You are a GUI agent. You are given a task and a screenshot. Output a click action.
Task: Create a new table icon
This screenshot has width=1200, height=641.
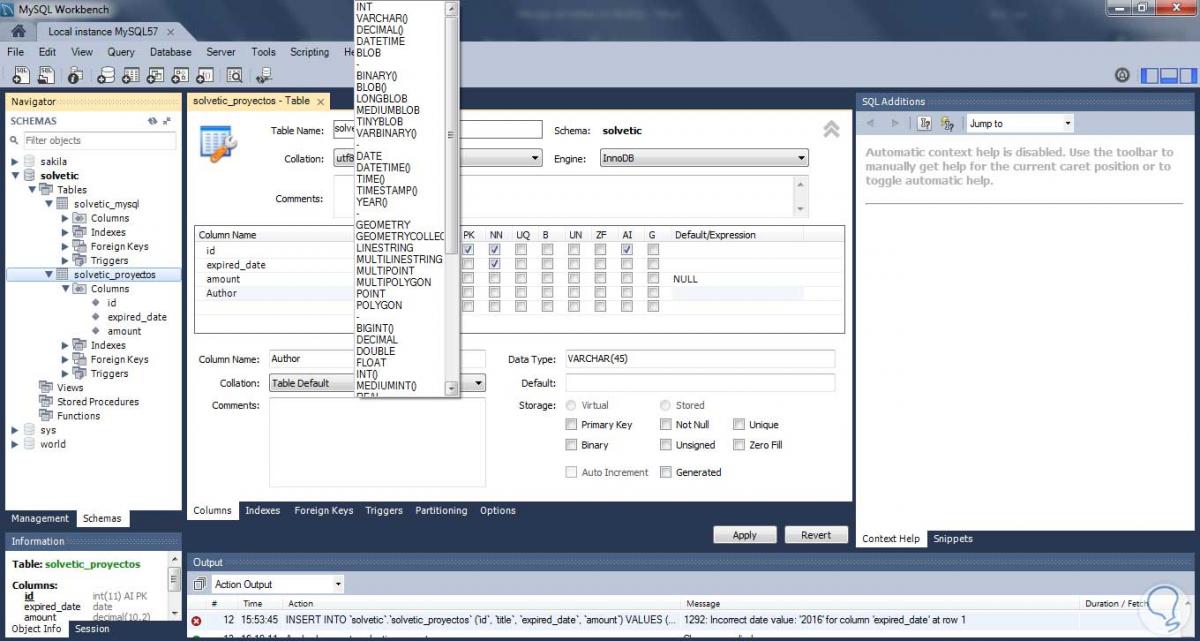tap(131, 75)
